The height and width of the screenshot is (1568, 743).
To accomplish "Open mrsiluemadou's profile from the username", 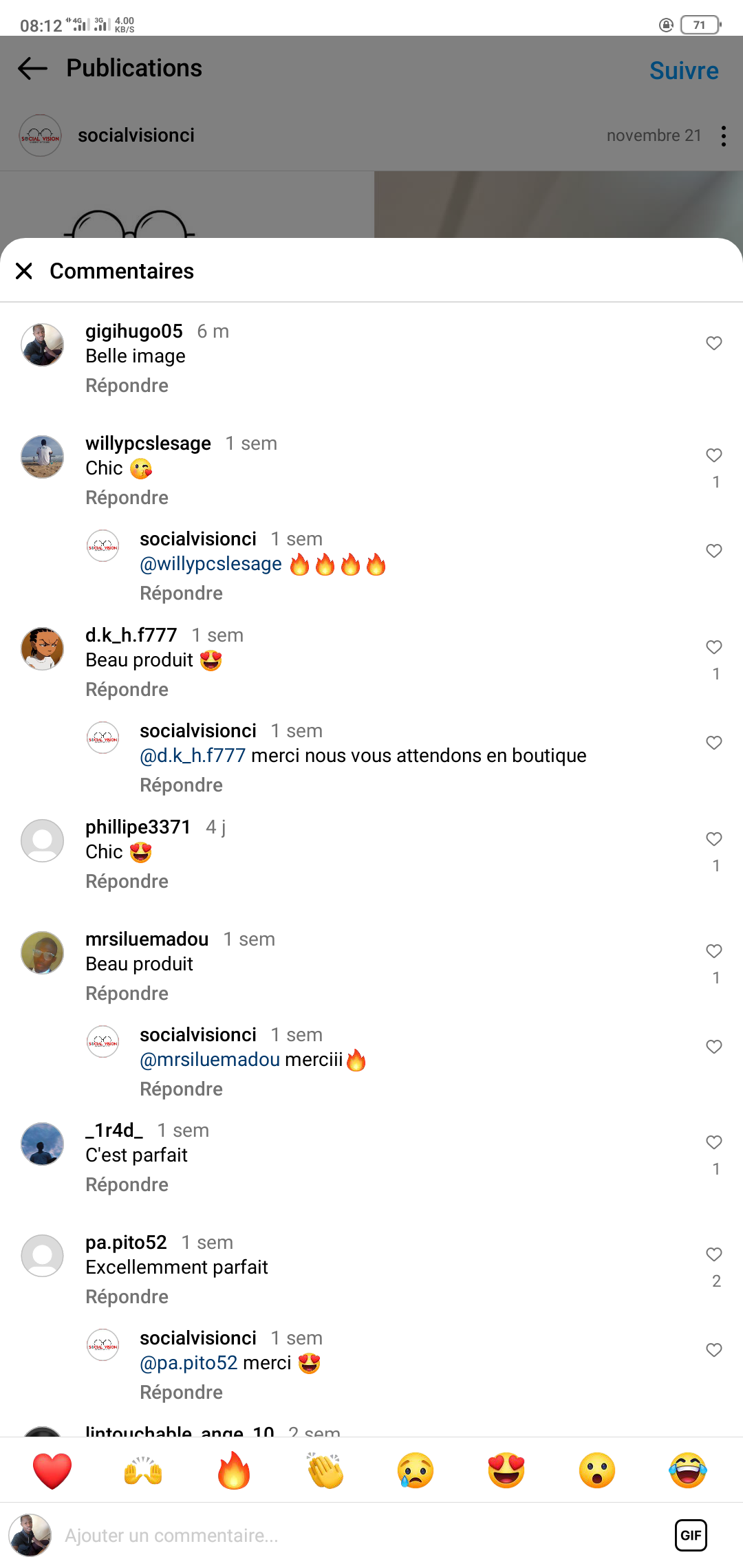I will 147,939.
